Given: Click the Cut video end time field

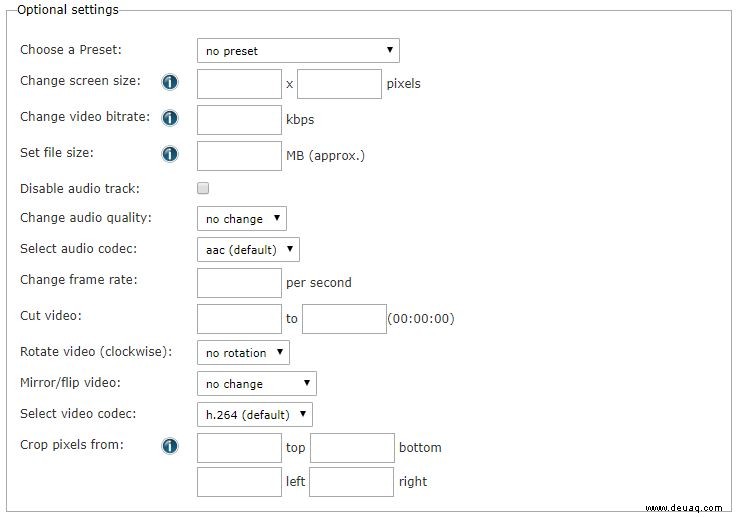Looking at the screenshot, I should pos(345,319).
